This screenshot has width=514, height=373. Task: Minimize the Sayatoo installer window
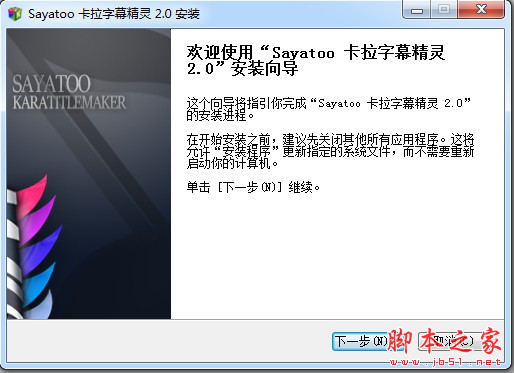[416, 9]
